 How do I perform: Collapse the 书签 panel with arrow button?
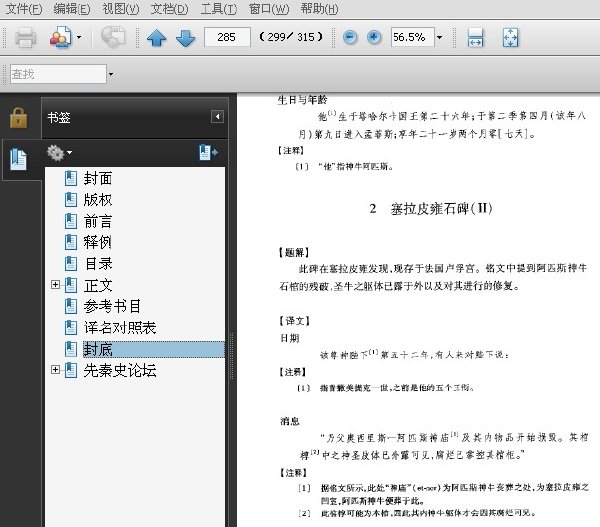[217, 116]
